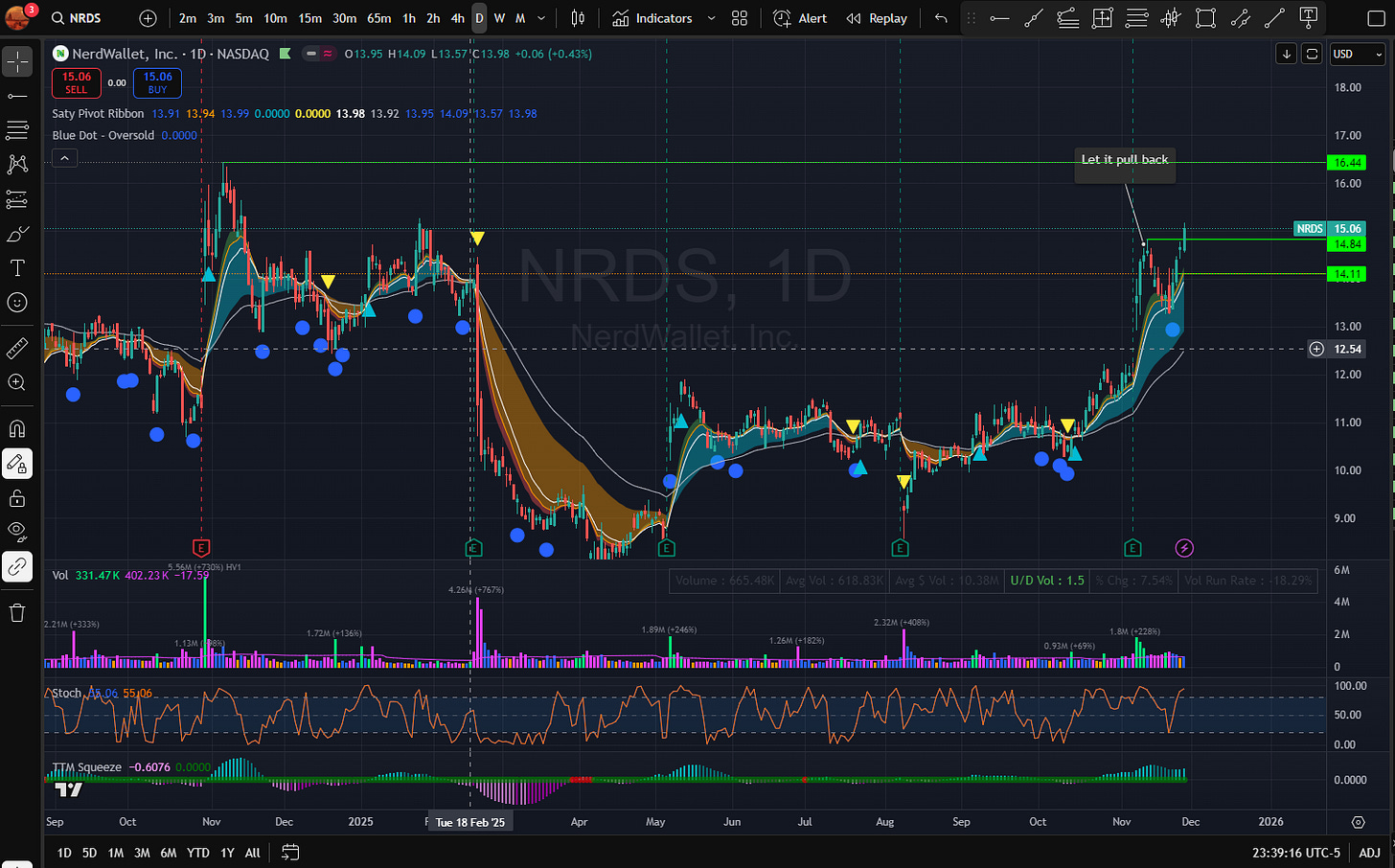Viewport: 1395px width, 868px height.
Task: Open chart settings gear near time axis
Action: coord(1358,822)
